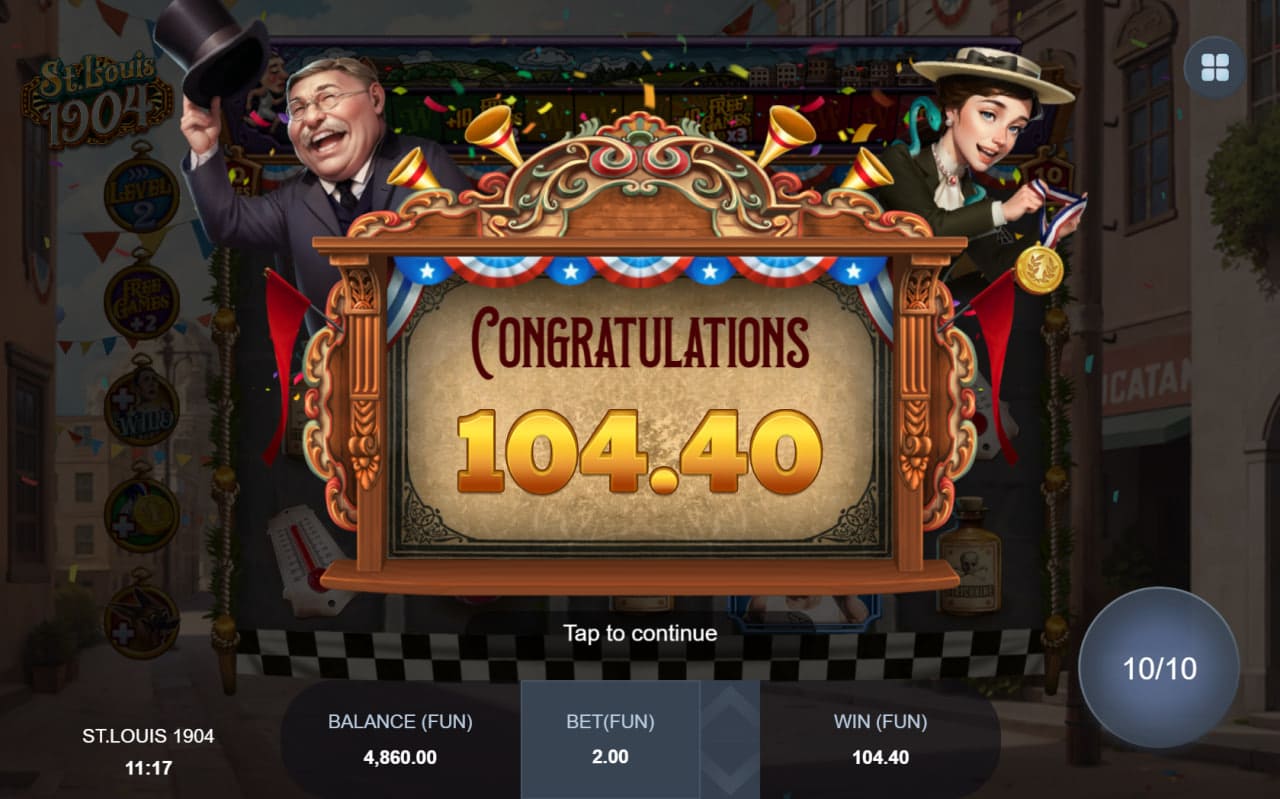Screen dimensions: 1280x799
Task: Select the Free Games +2 medallion
Action: [141, 298]
